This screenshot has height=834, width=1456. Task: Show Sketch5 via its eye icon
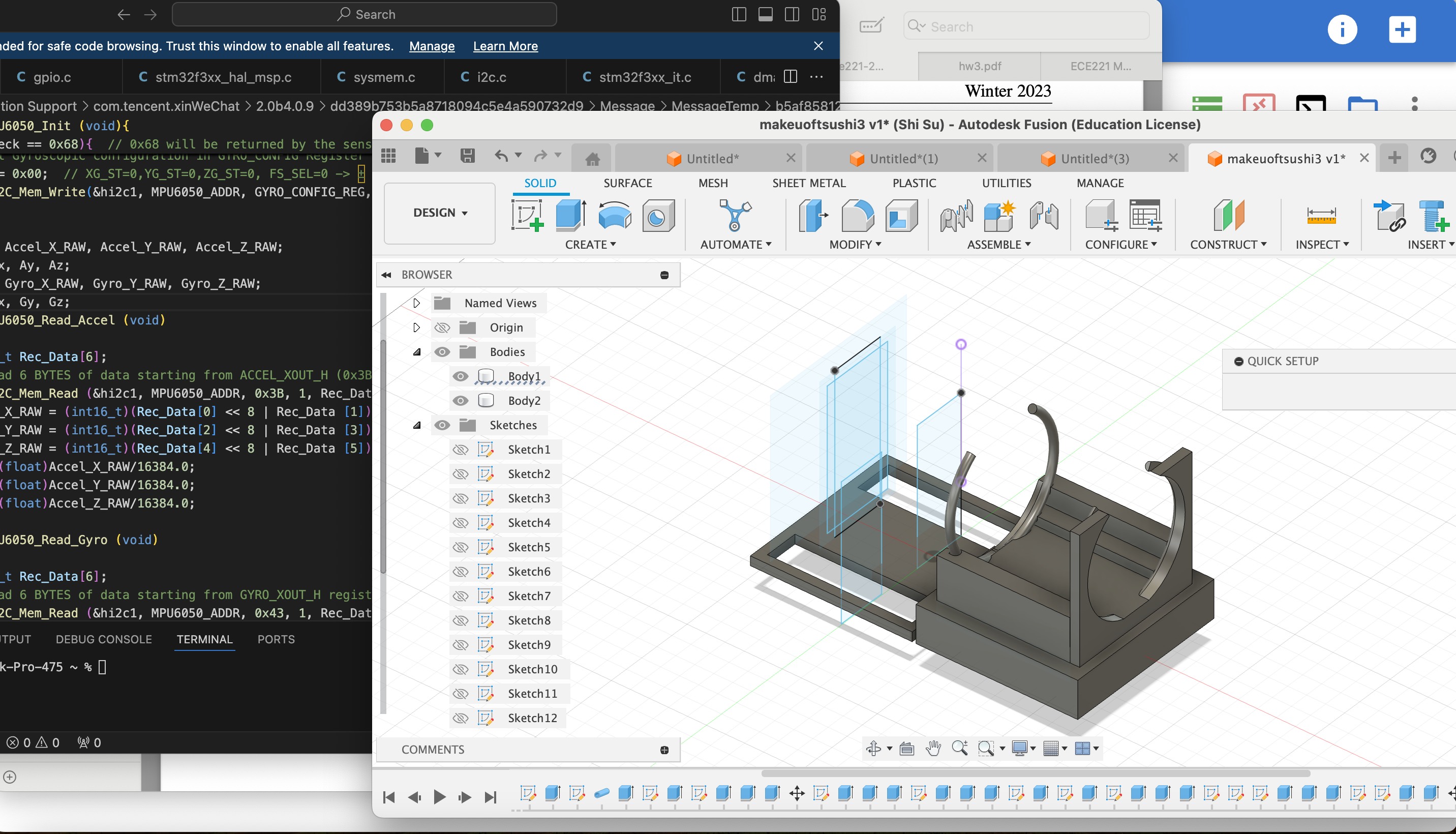click(x=460, y=547)
